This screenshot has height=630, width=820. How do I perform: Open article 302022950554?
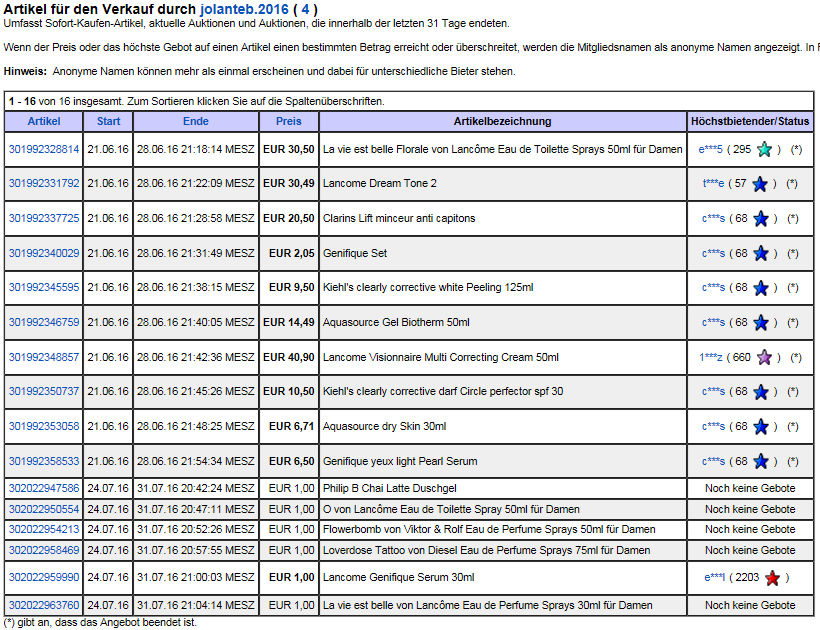[44, 509]
